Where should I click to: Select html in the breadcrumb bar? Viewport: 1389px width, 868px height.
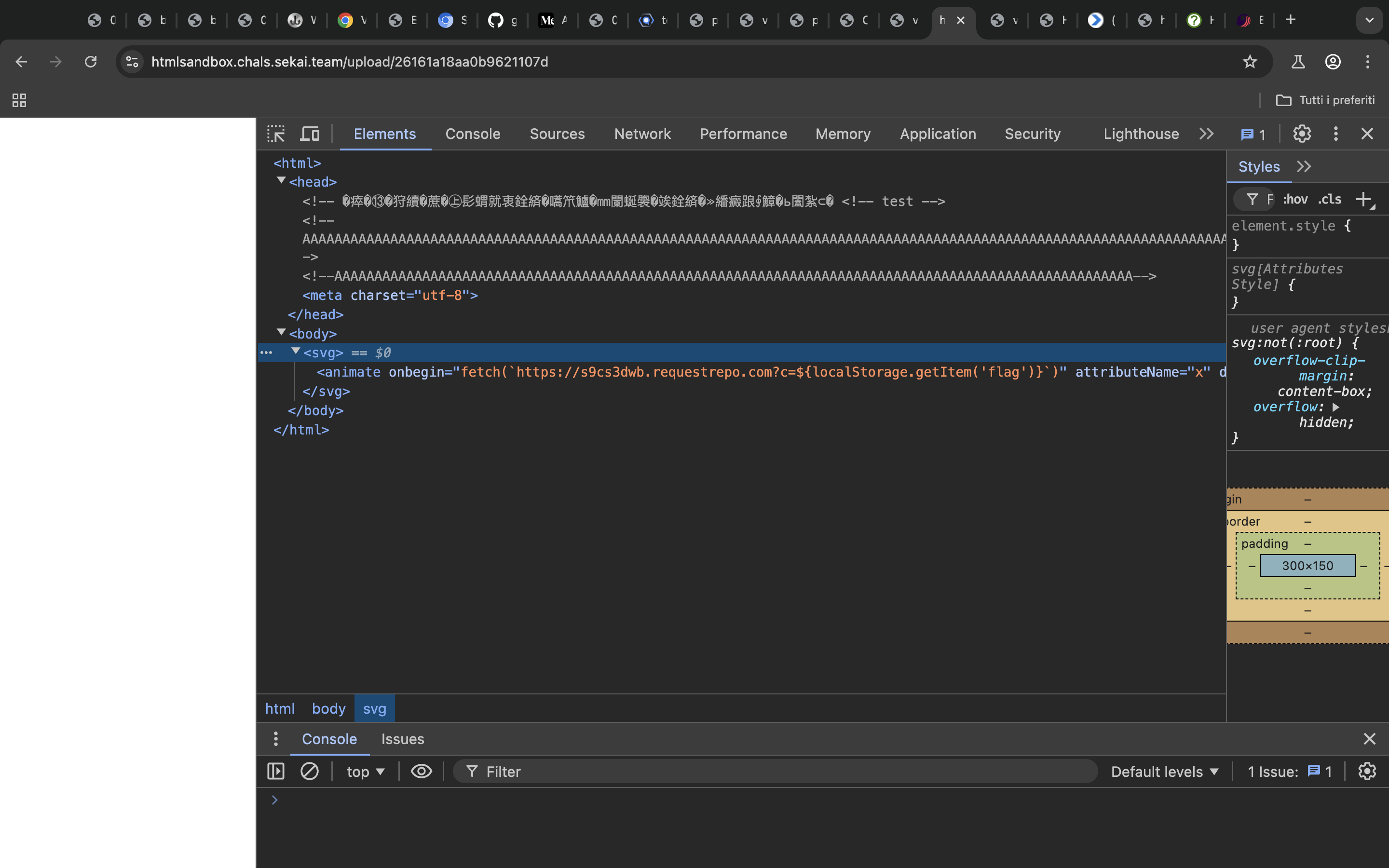(x=280, y=708)
